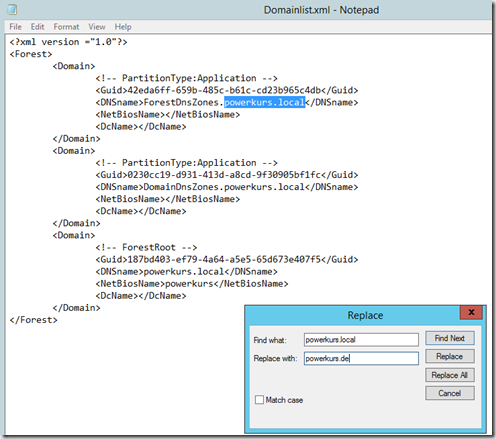The height and width of the screenshot is (439, 496).
Task: Open the Help menu
Action: tap(123, 27)
